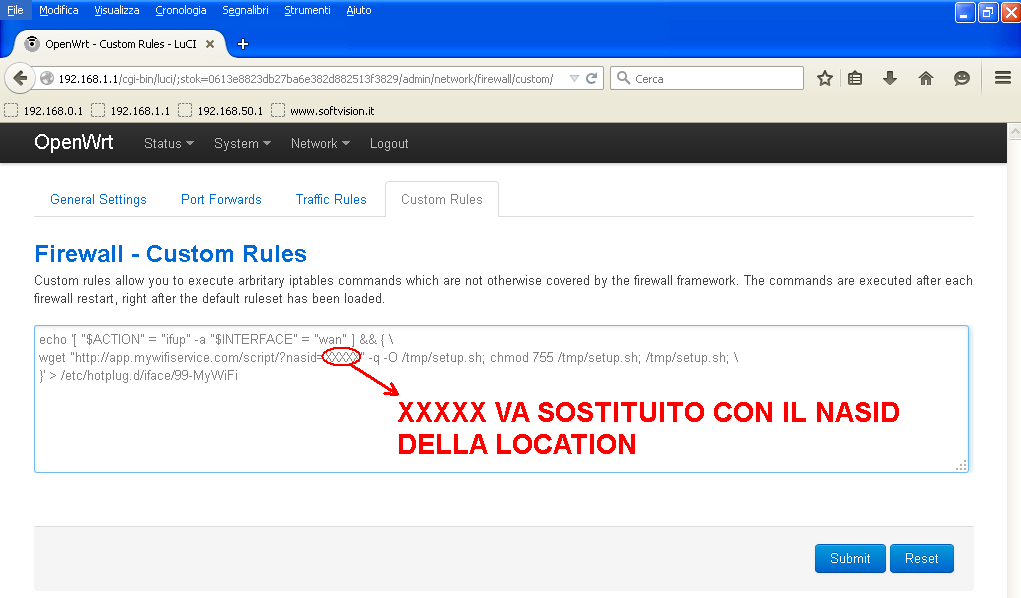This screenshot has width=1021, height=598.
Task: Reload the page with the refresh icon
Action: coord(592,79)
